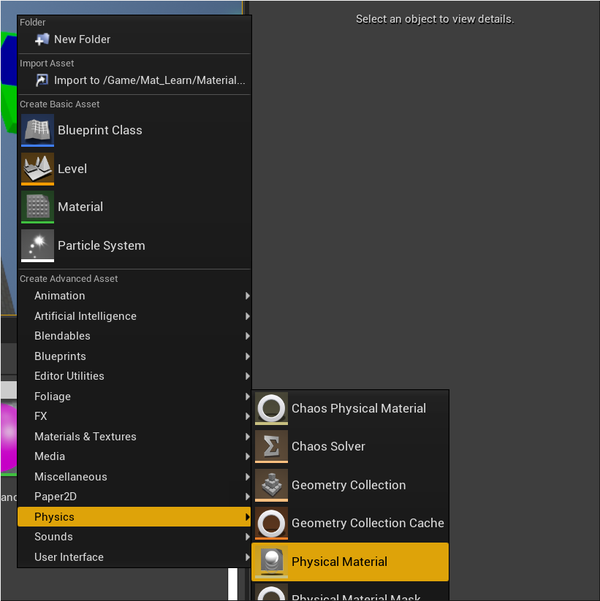Expand arrow next to Editor Utilities

click(247, 376)
